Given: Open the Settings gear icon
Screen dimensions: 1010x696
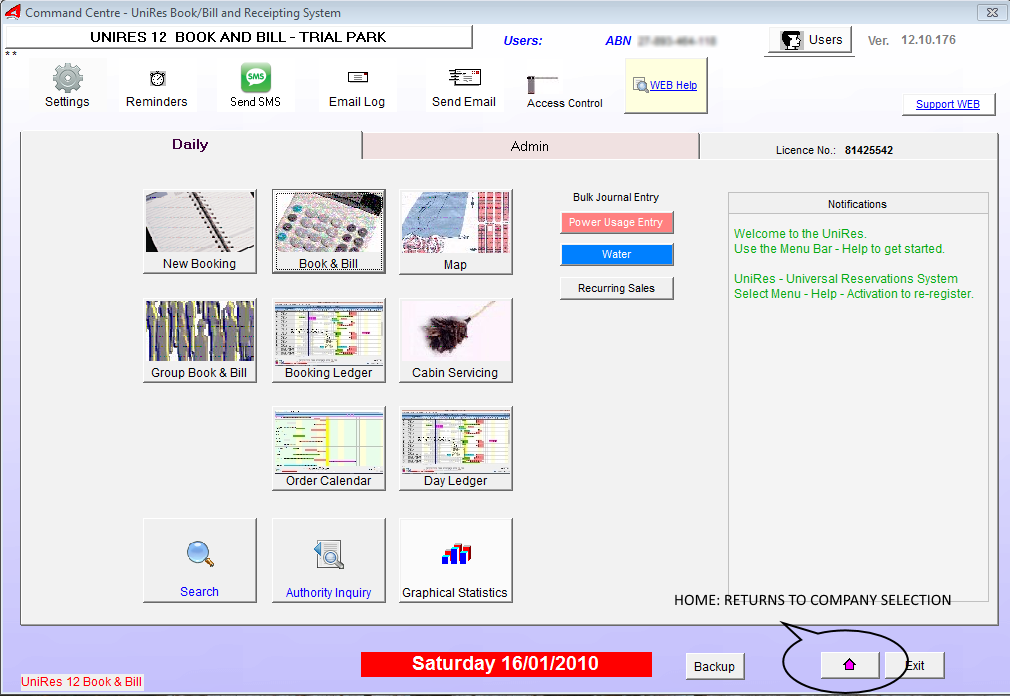Looking at the screenshot, I should (x=68, y=86).
